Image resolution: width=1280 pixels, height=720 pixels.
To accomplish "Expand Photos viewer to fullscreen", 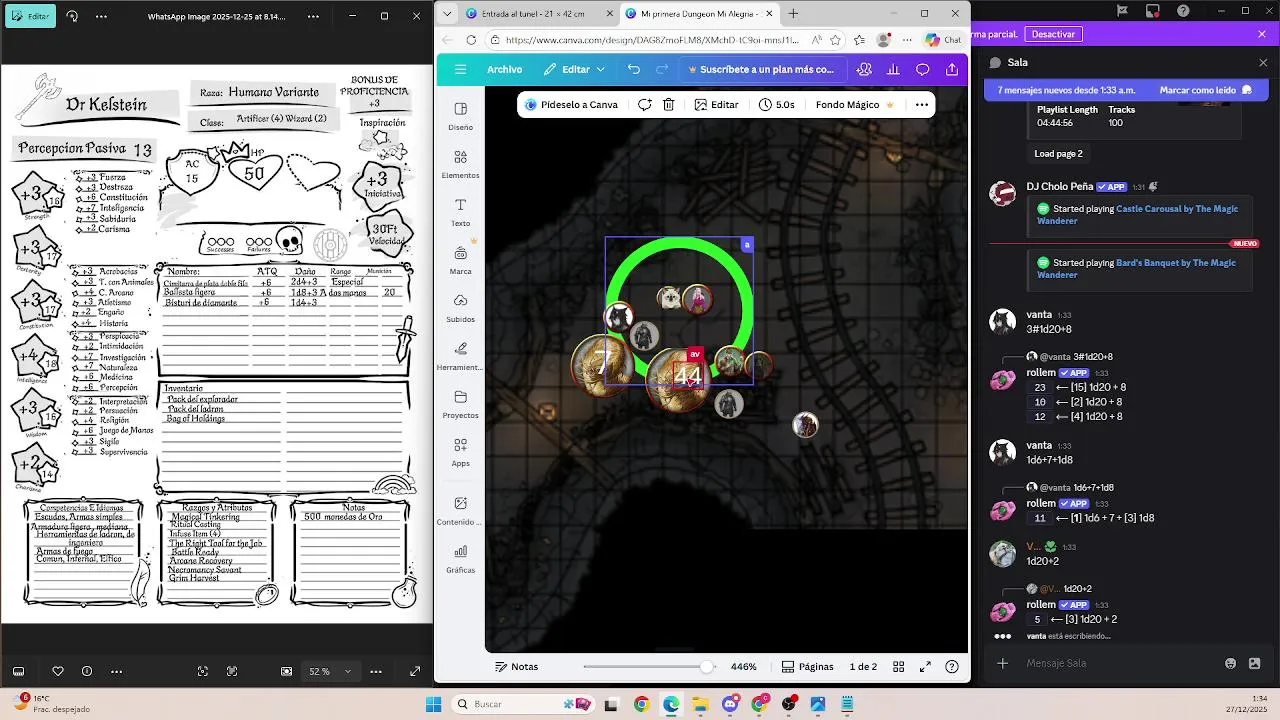I will click(x=415, y=671).
